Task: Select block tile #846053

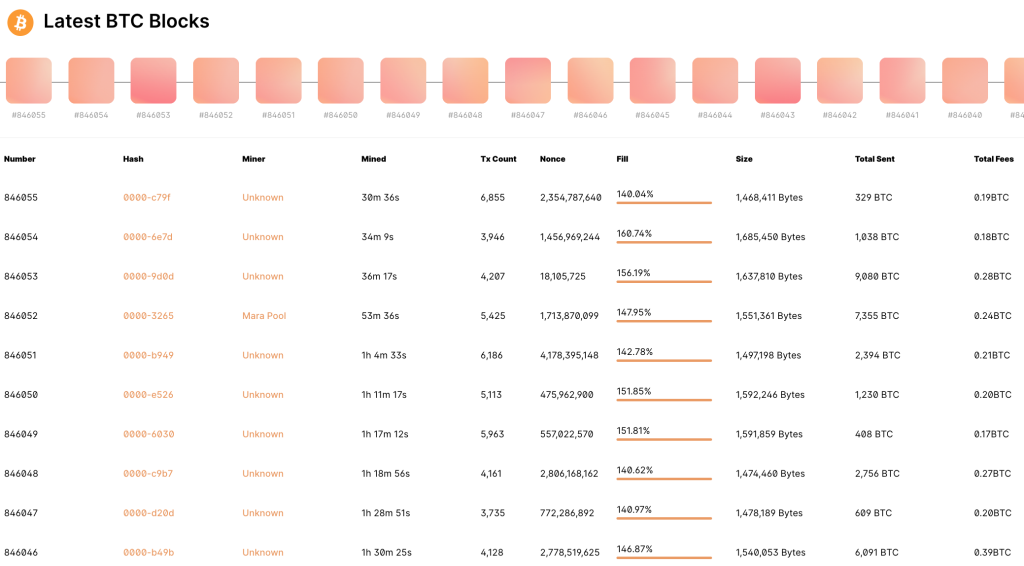Action: (x=153, y=81)
